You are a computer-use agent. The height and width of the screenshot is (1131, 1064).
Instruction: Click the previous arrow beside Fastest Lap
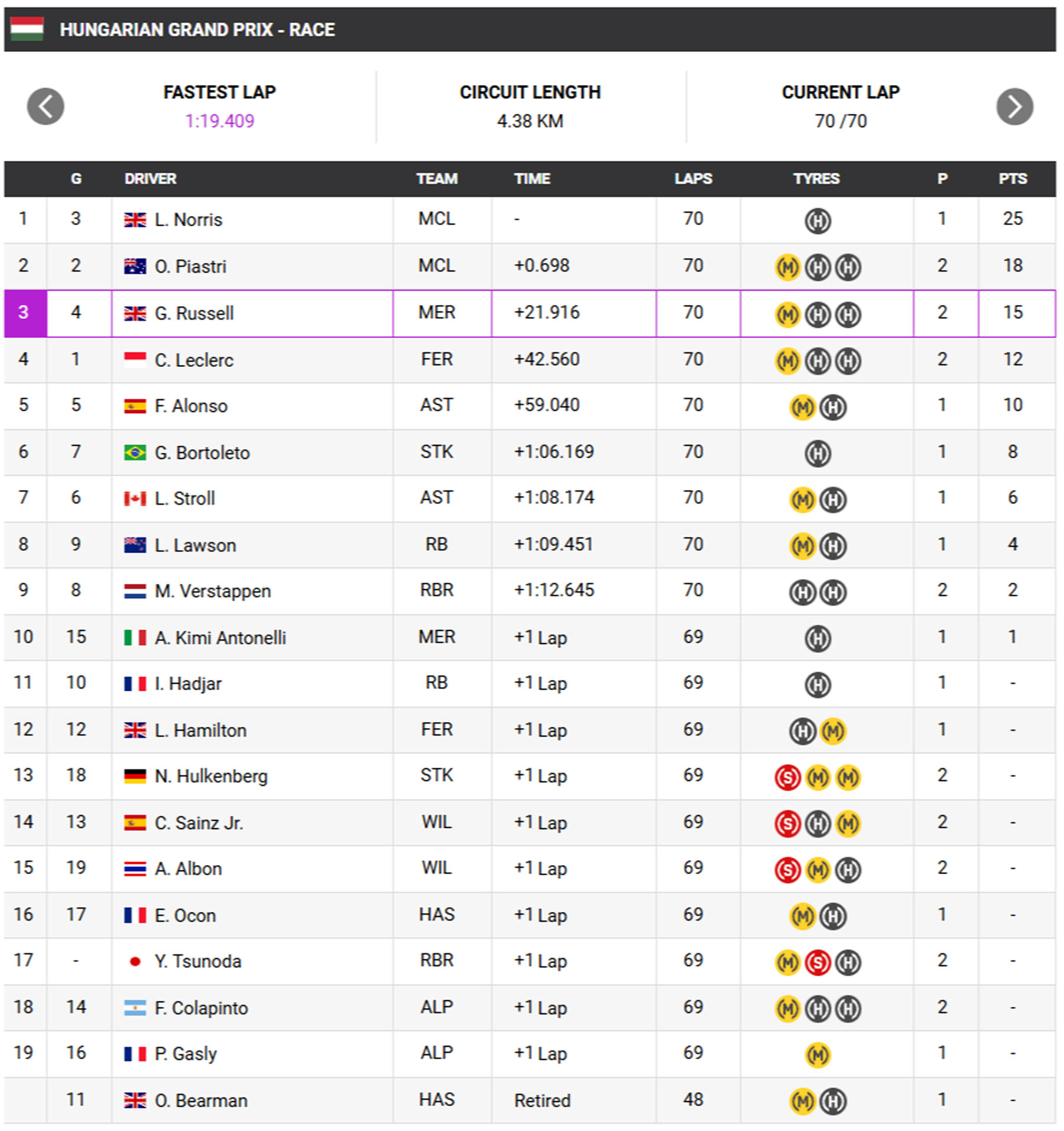click(x=46, y=106)
